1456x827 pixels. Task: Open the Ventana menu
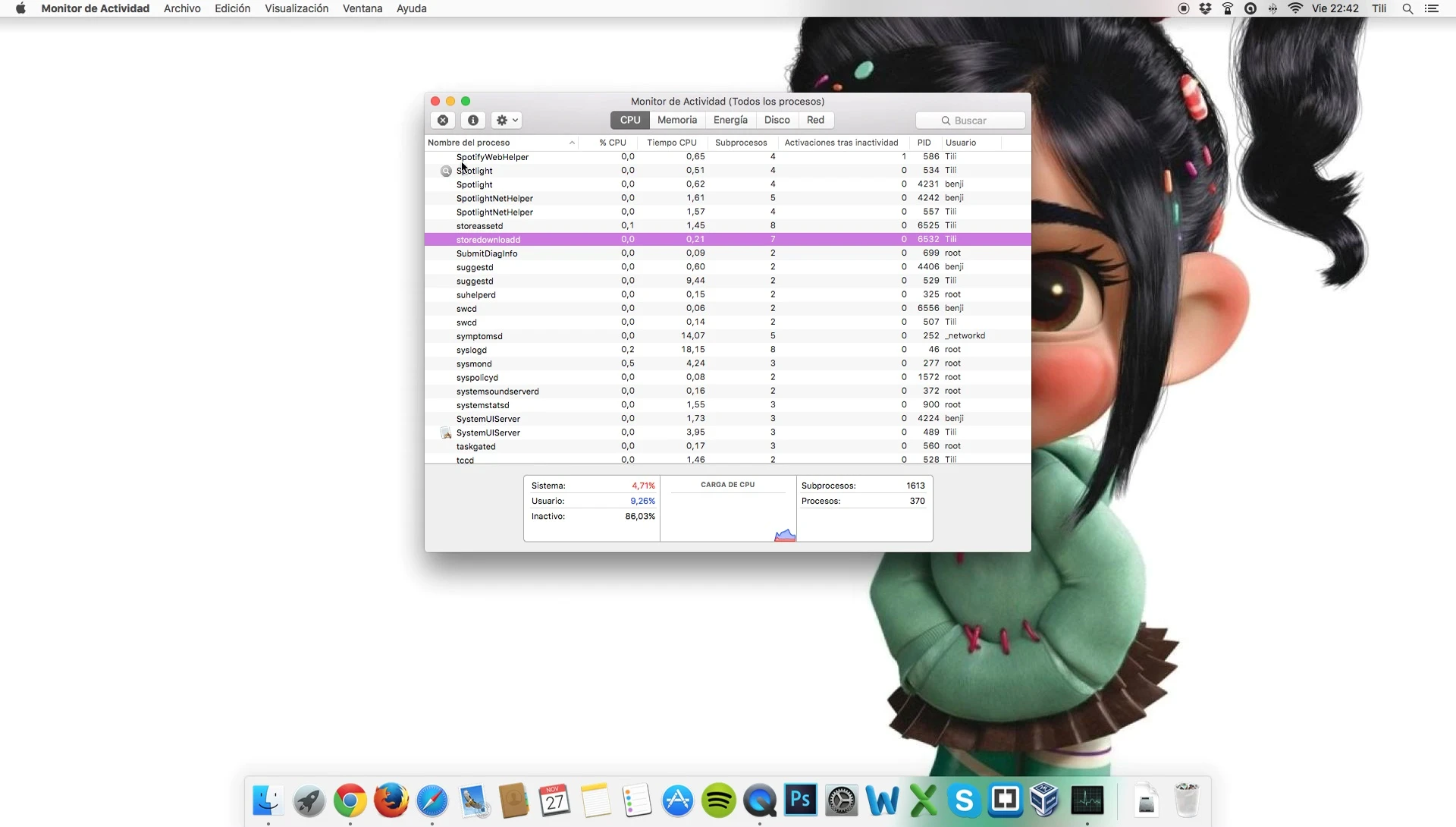pos(362,8)
